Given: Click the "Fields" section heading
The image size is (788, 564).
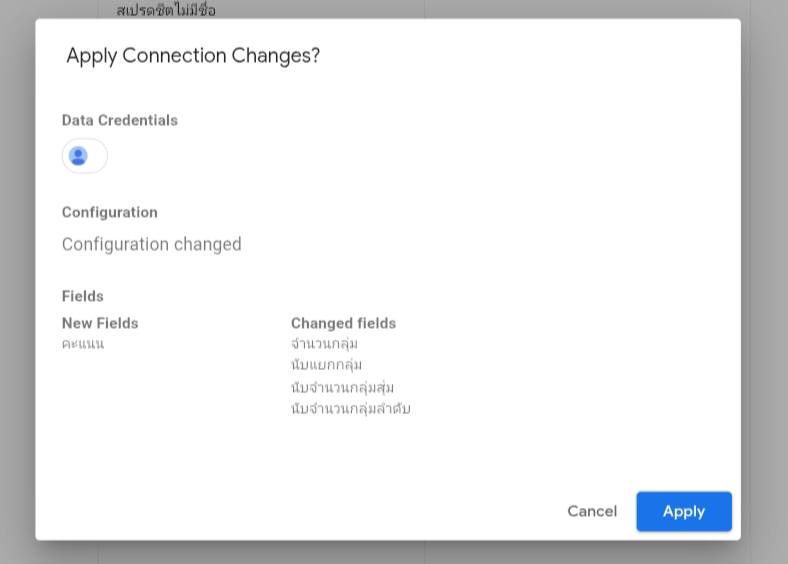Looking at the screenshot, I should [x=83, y=296].
